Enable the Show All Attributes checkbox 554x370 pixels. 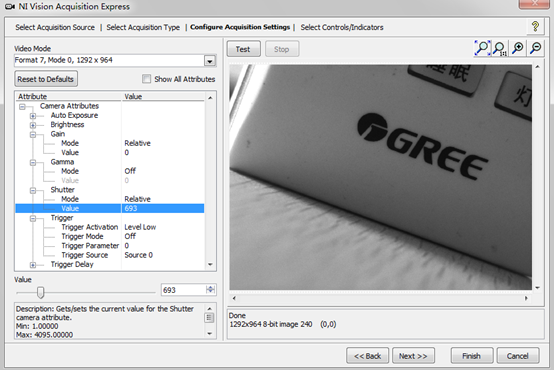146,79
